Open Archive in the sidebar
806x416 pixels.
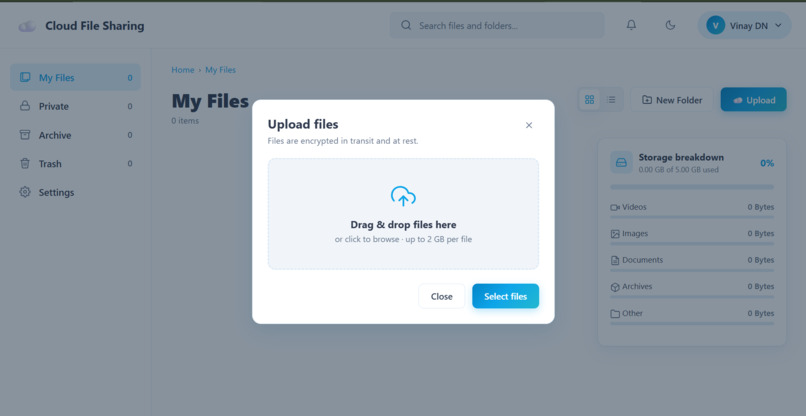point(75,135)
